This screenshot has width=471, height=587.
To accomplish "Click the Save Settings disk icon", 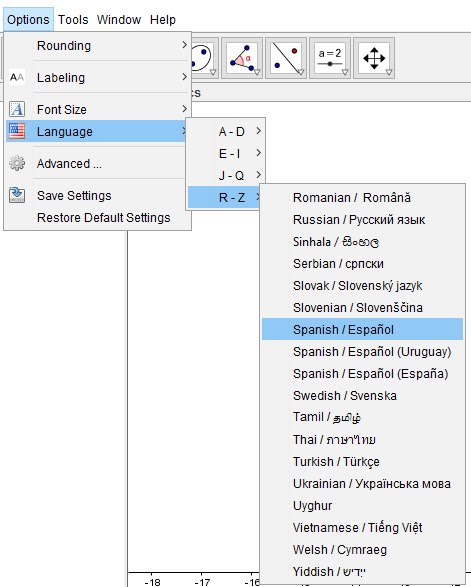I will click(17, 195).
